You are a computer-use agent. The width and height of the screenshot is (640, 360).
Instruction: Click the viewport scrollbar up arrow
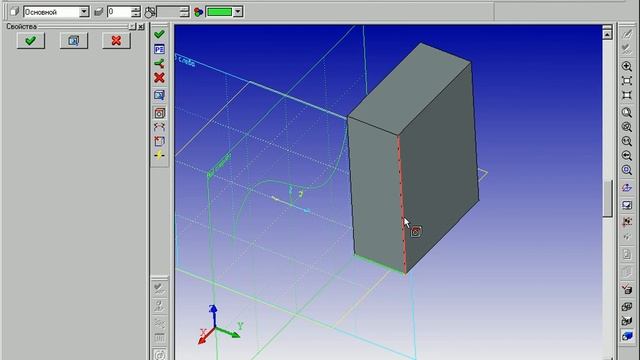[x=607, y=36]
